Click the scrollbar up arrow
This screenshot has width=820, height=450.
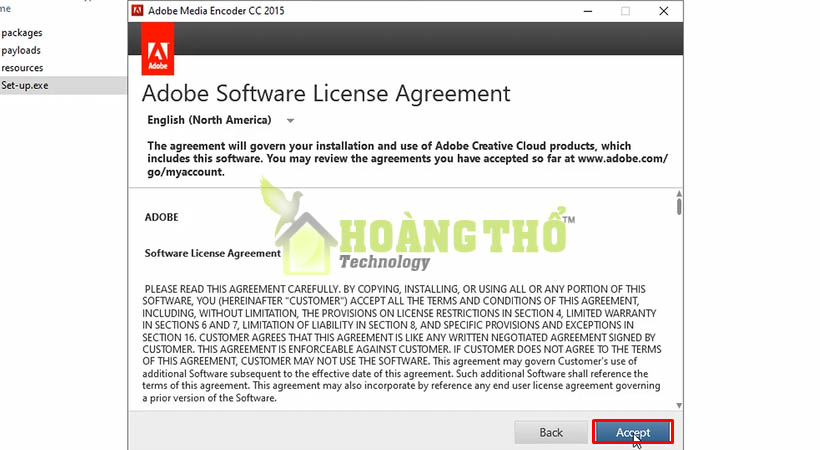click(x=679, y=190)
